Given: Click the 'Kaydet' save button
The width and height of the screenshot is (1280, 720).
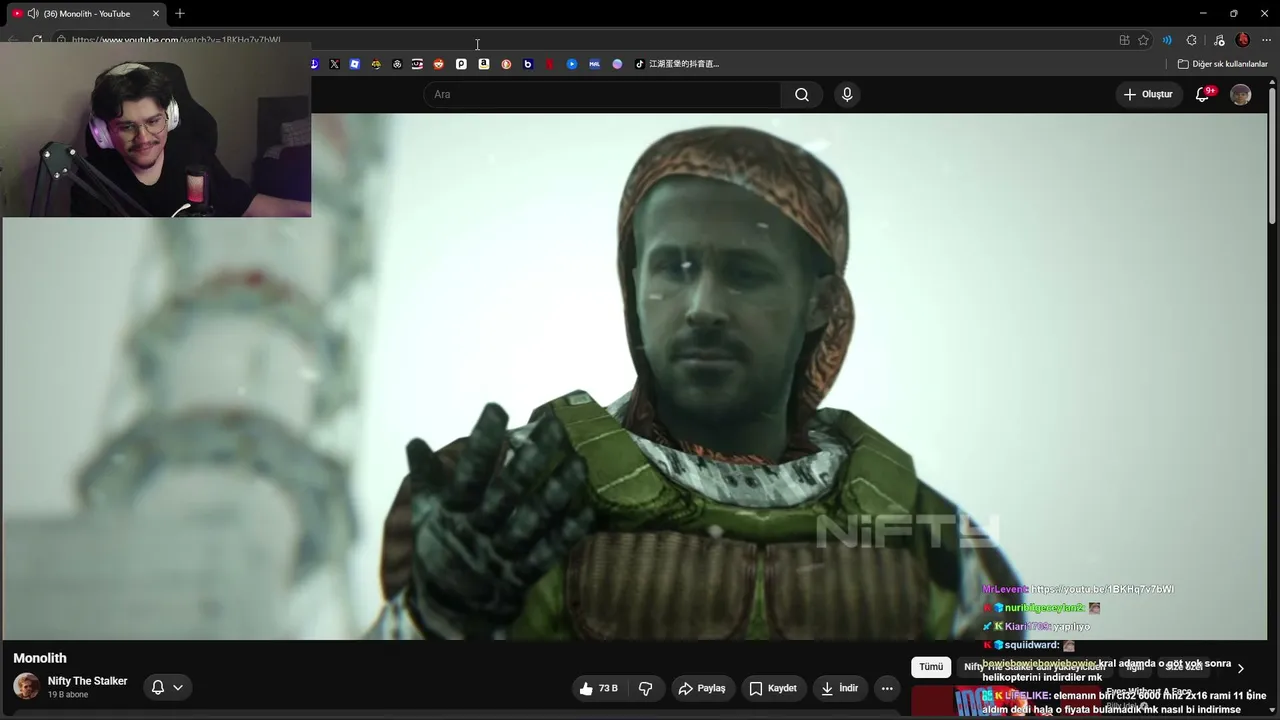Looking at the screenshot, I should click(x=773, y=688).
